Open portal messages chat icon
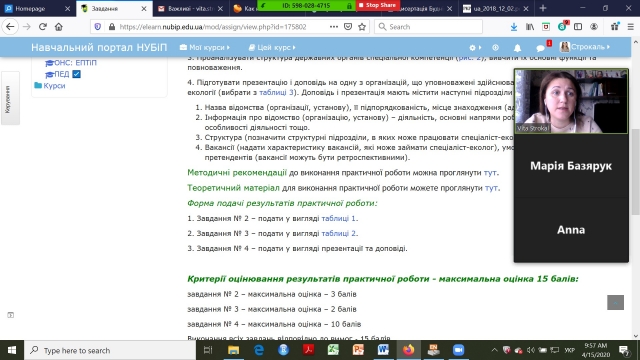Screen dimensions: 640x360 point(541,48)
